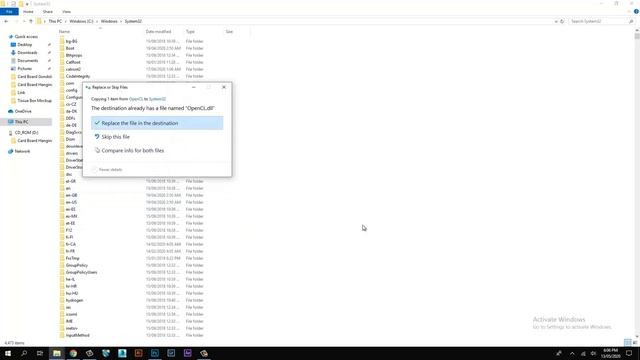Open Photoshop from the taskbar
The height and width of the screenshot is (360, 640).
click(x=155, y=353)
